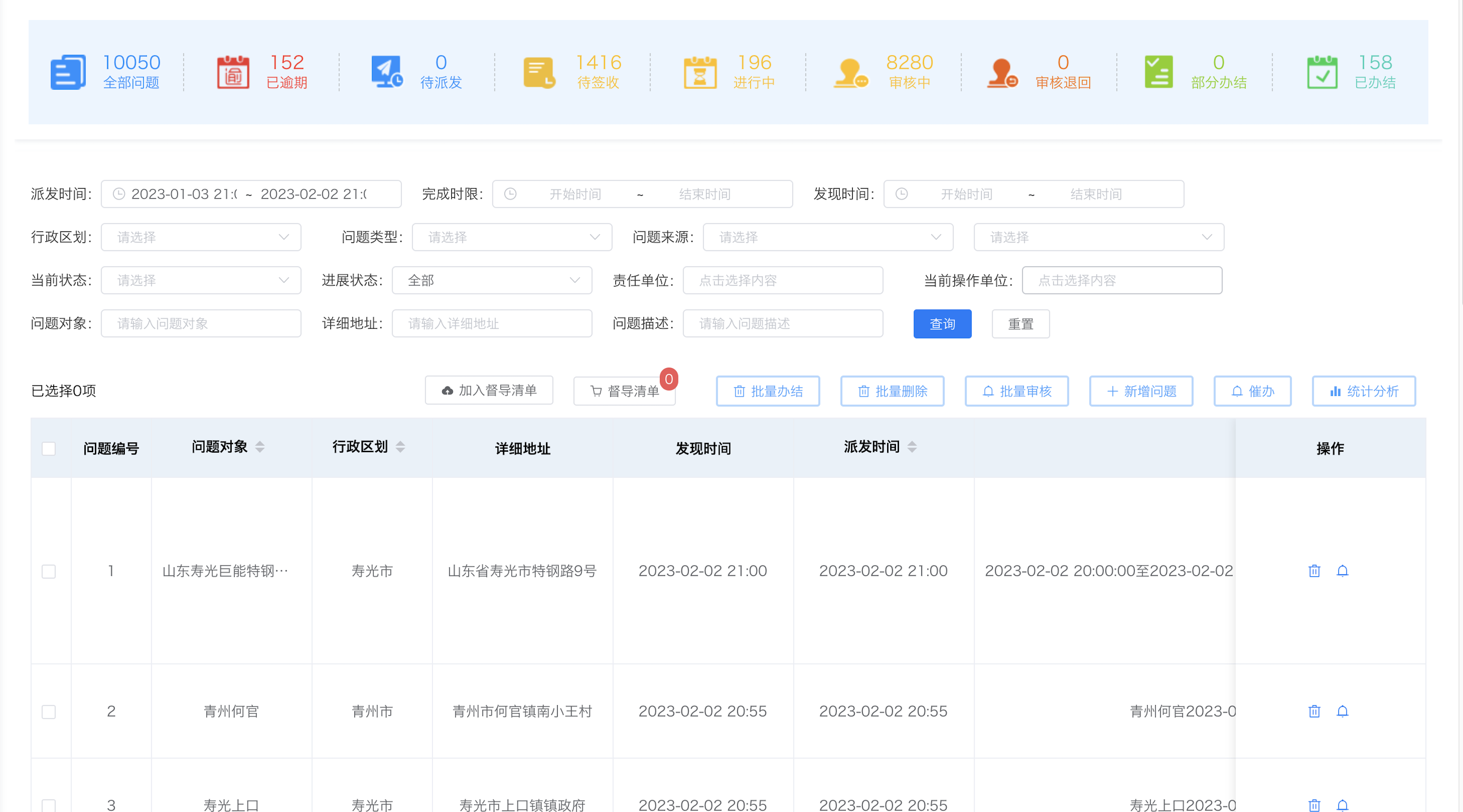This screenshot has height=812, width=1463.
Task: Click the 责任单位 selection field
Action: coord(782,280)
